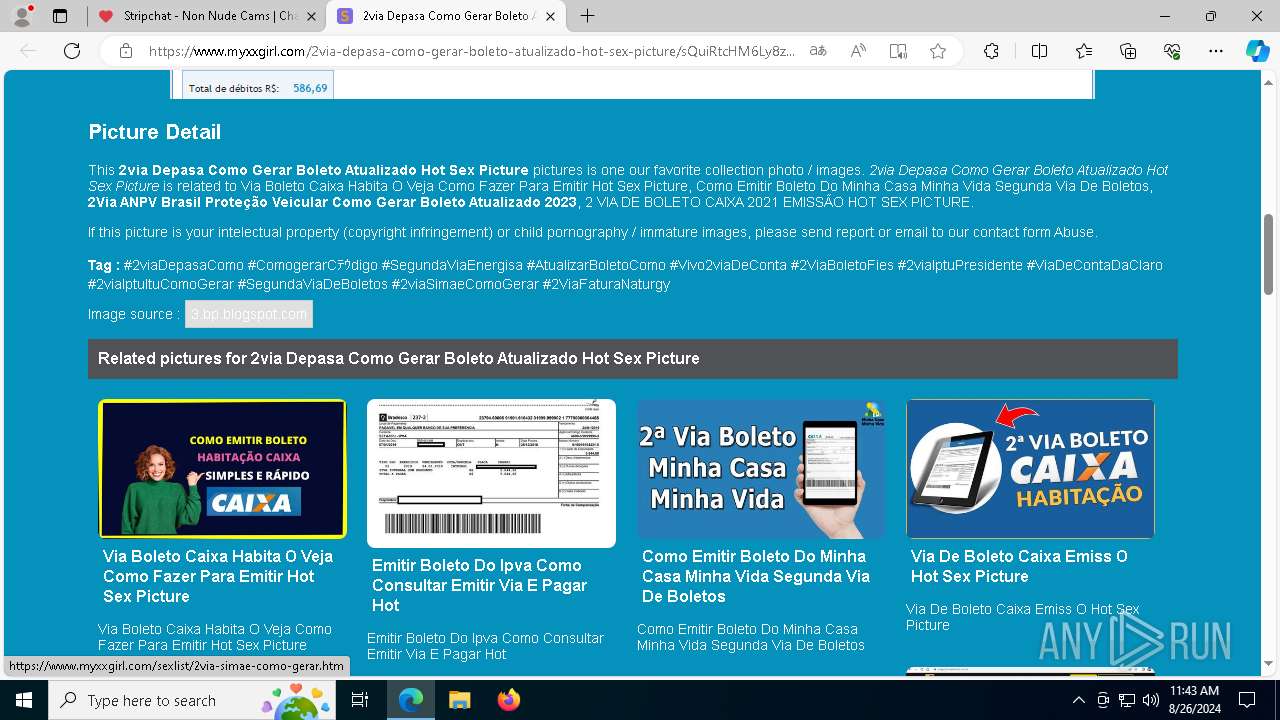
Task: Open the #AtualizarBoletoComo tag
Action: point(596,265)
